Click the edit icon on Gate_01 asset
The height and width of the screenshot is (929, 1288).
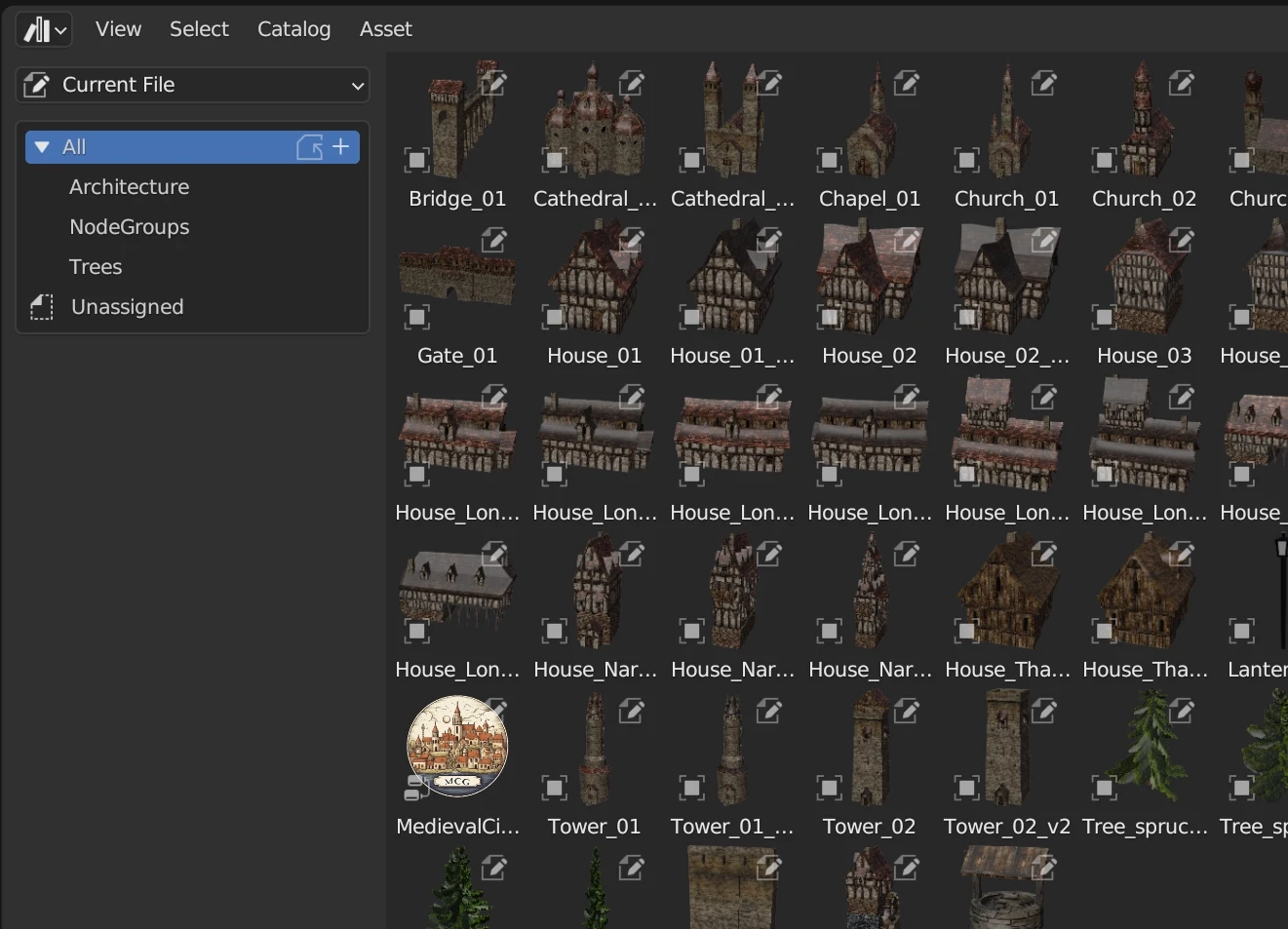click(x=494, y=240)
